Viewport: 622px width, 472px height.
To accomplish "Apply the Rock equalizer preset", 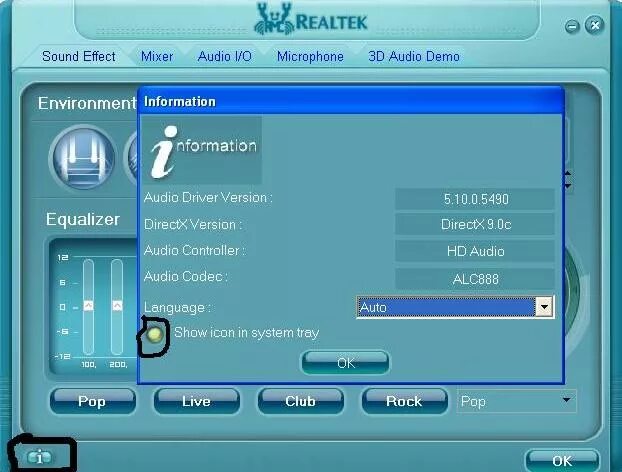I will coord(404,401).
